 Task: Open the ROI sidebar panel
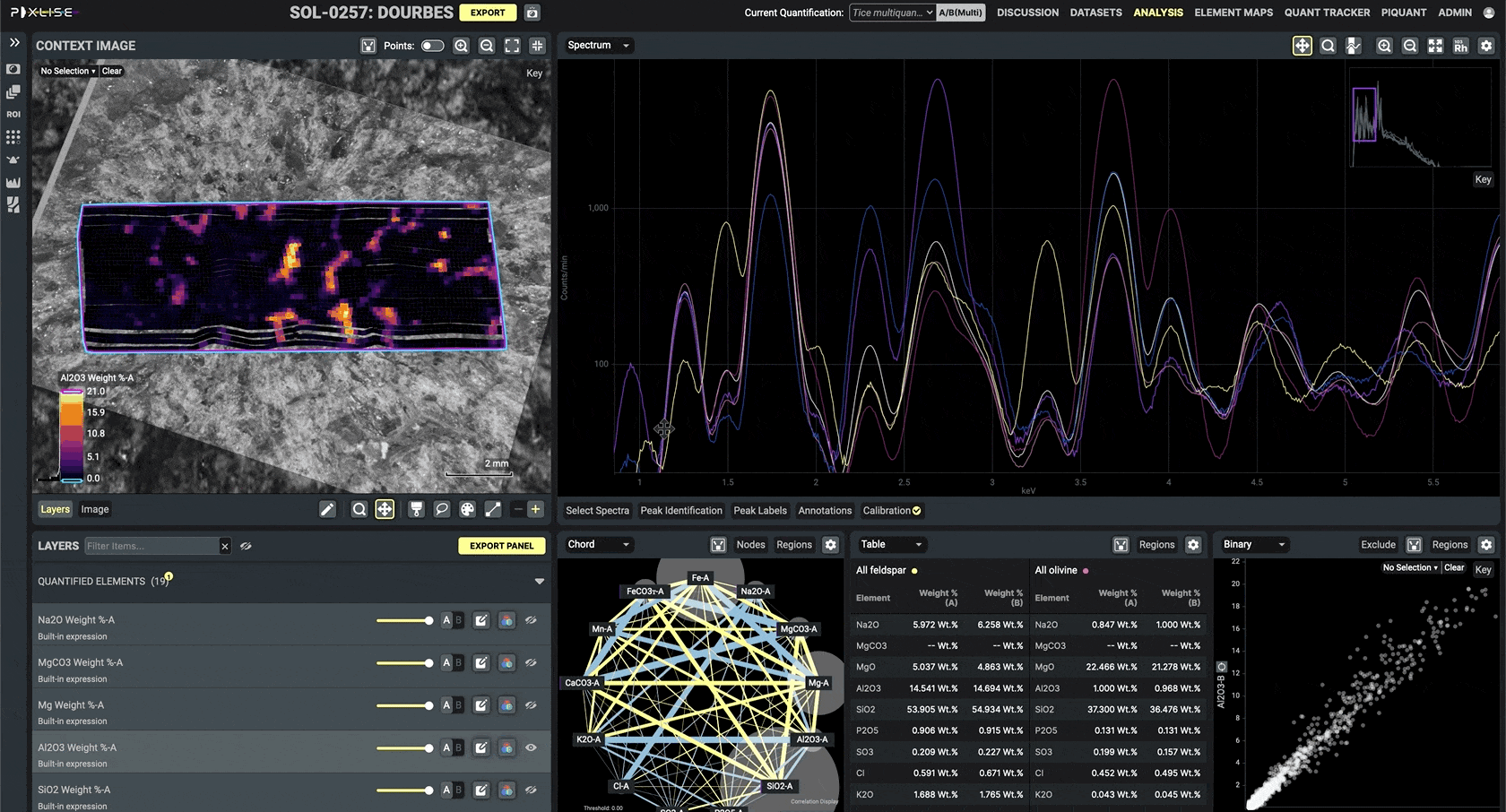[x=13, y=115]
